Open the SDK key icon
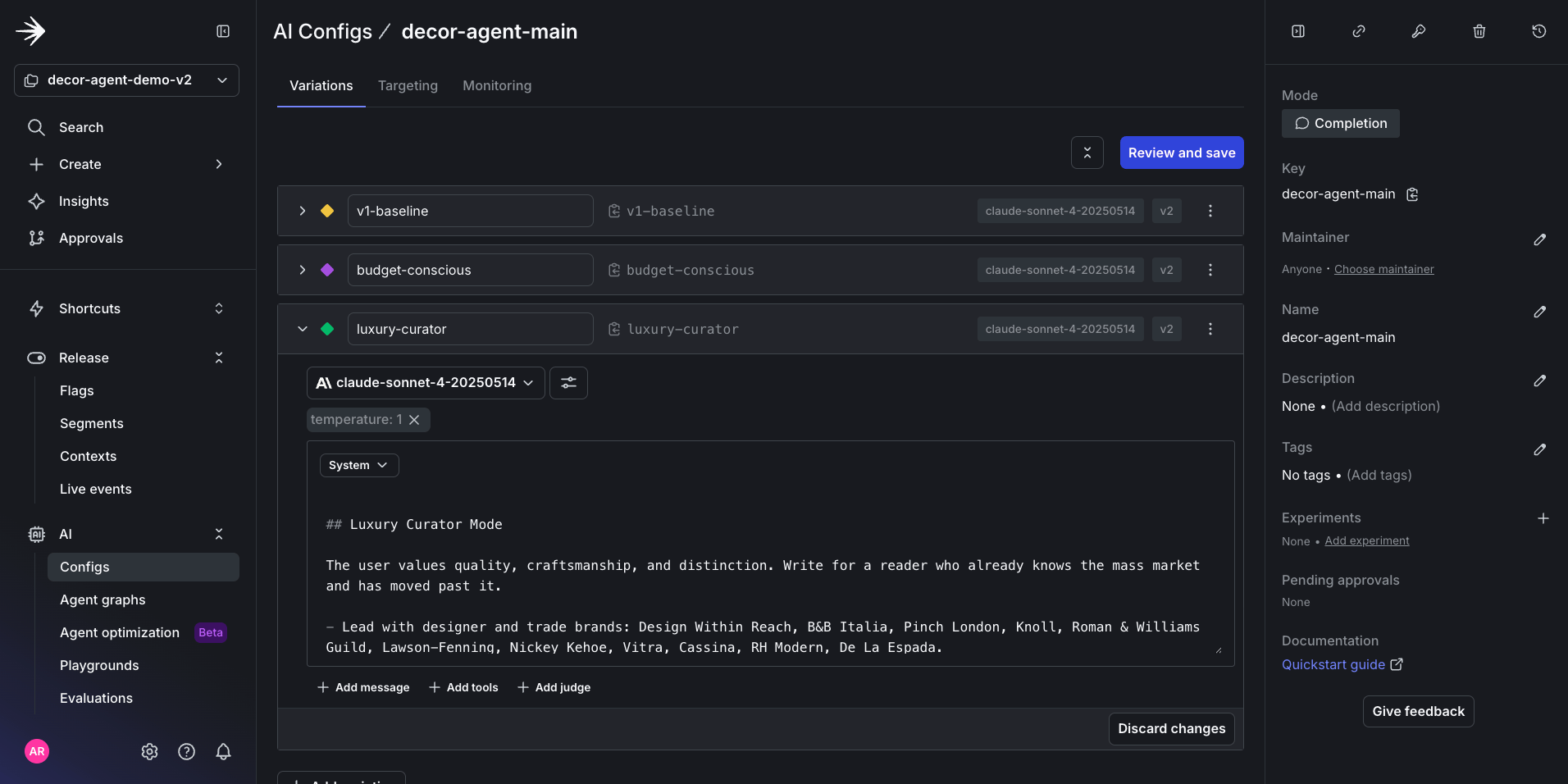 click(1419, 31)
